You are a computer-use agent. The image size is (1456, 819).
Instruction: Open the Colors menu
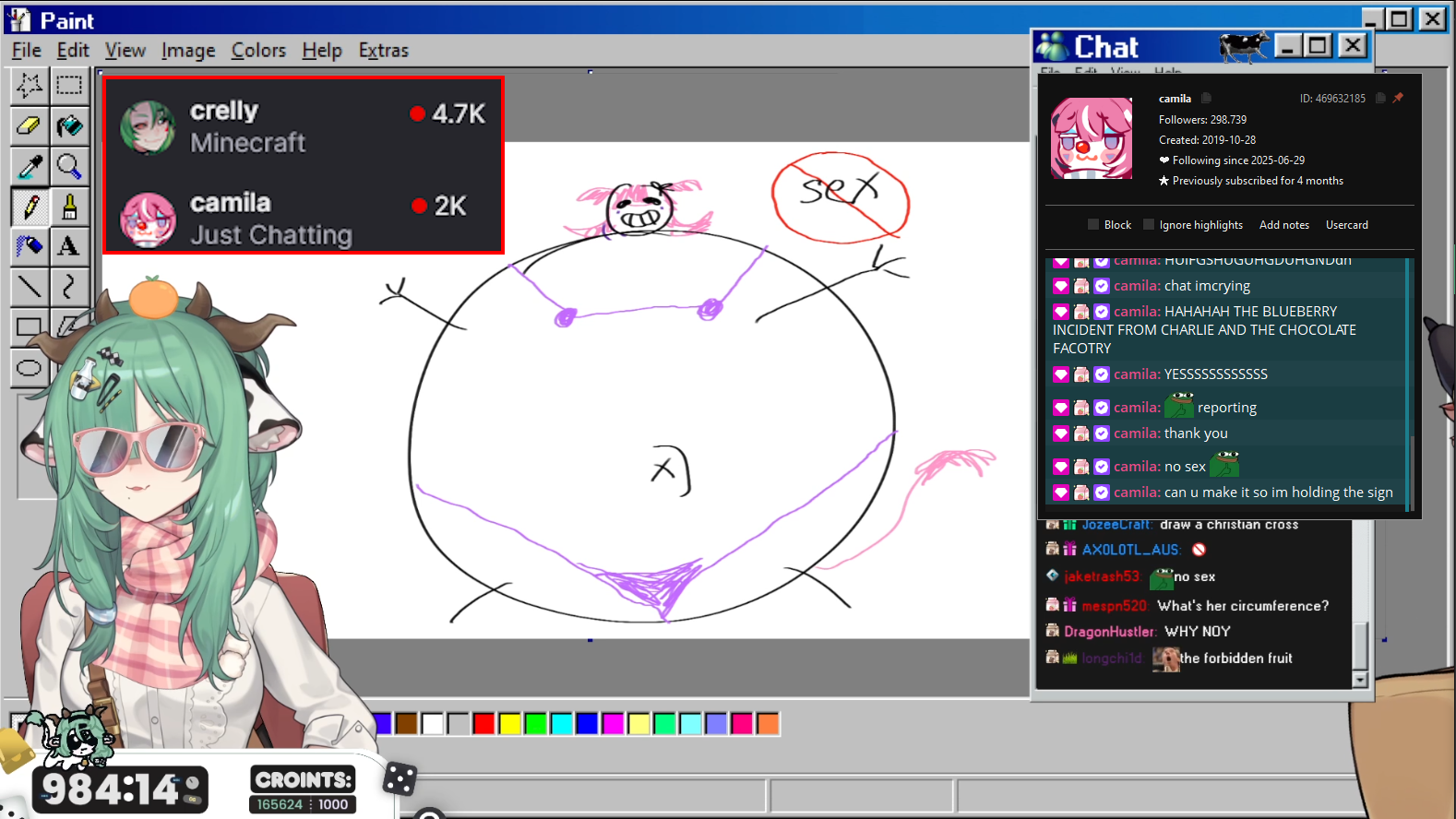[258, 51]
